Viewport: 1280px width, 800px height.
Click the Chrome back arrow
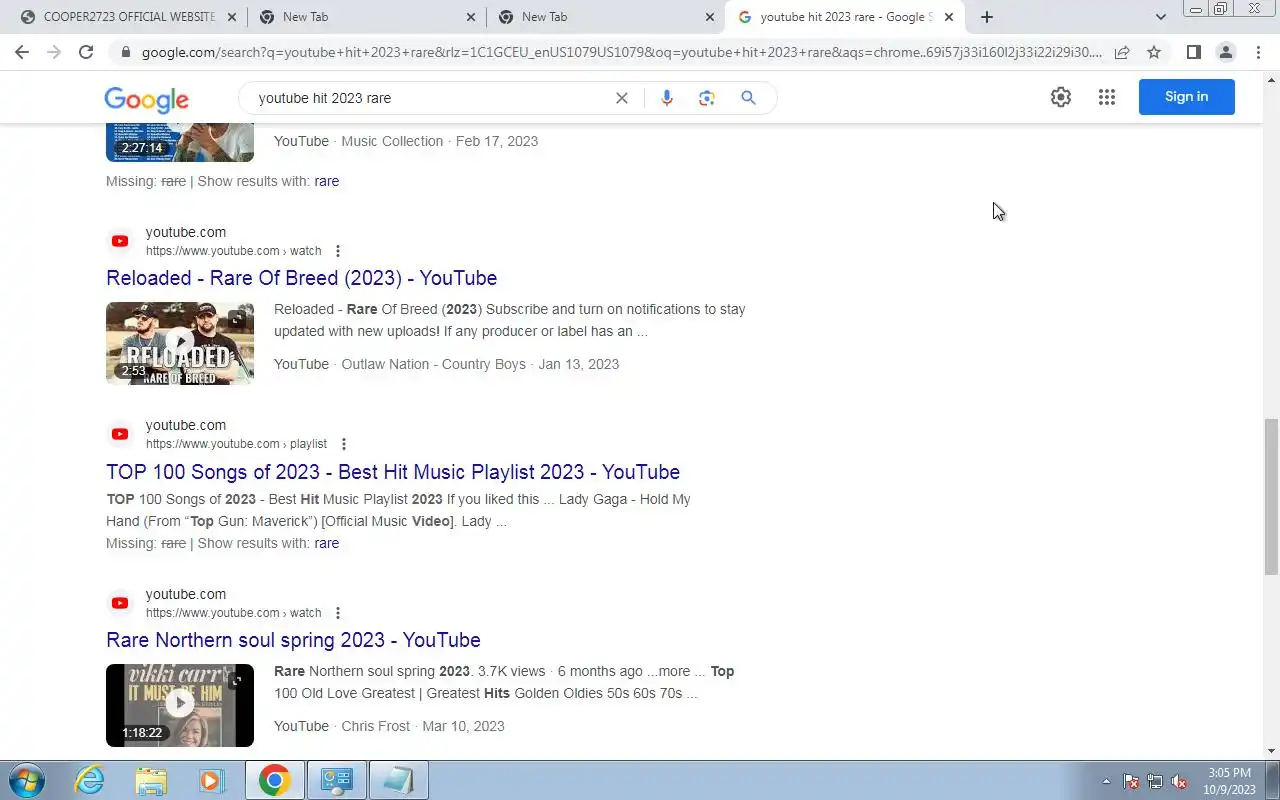point(22,52)
